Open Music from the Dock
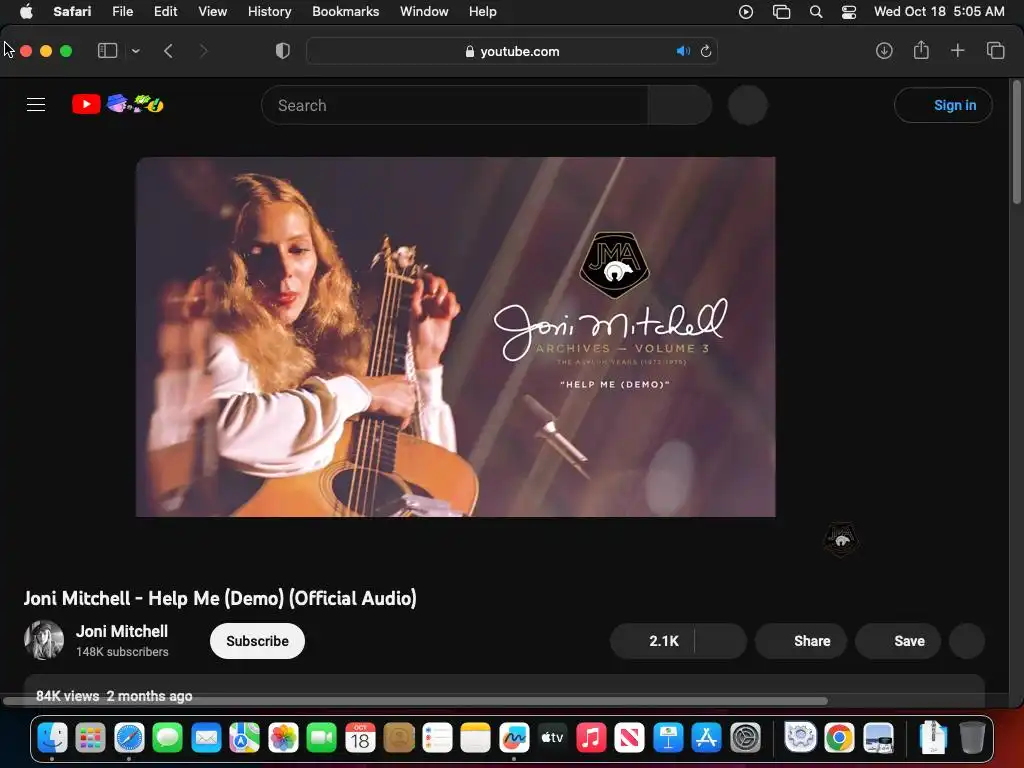 (x=591, y=738)
